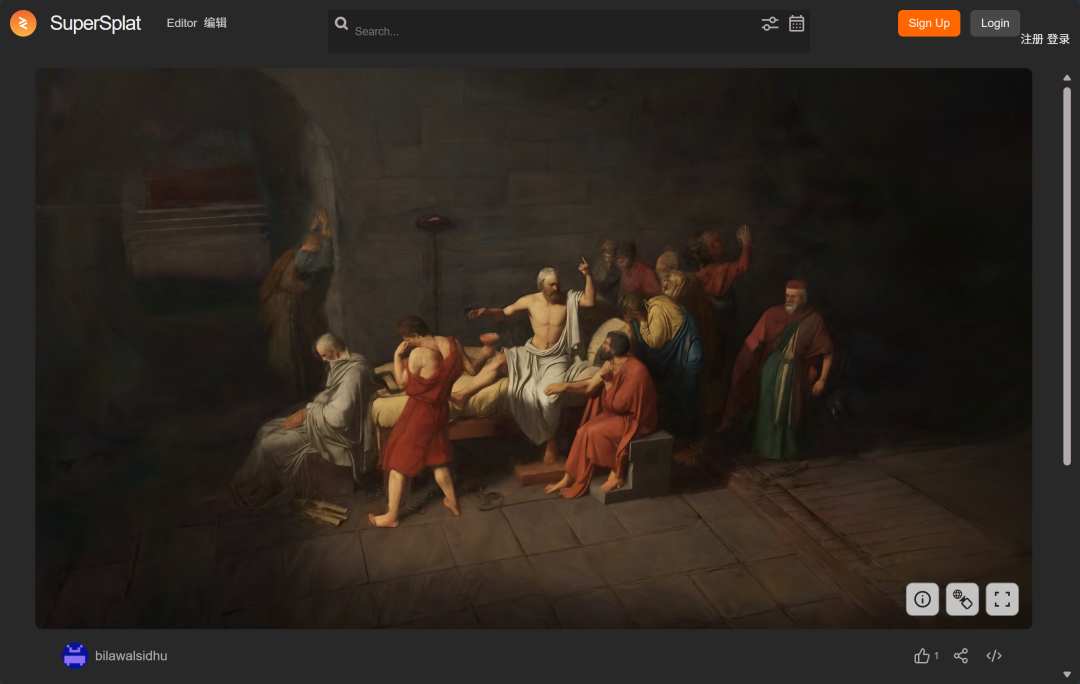Click the 注册 登录 text
This screenshot has height=684, width=1080.
[x=1045, y=39]
